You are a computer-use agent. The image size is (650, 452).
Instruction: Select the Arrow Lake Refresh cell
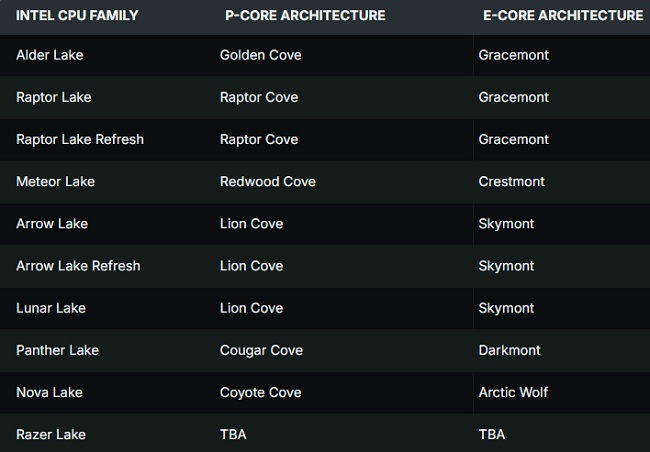click(x=78, y=265)
